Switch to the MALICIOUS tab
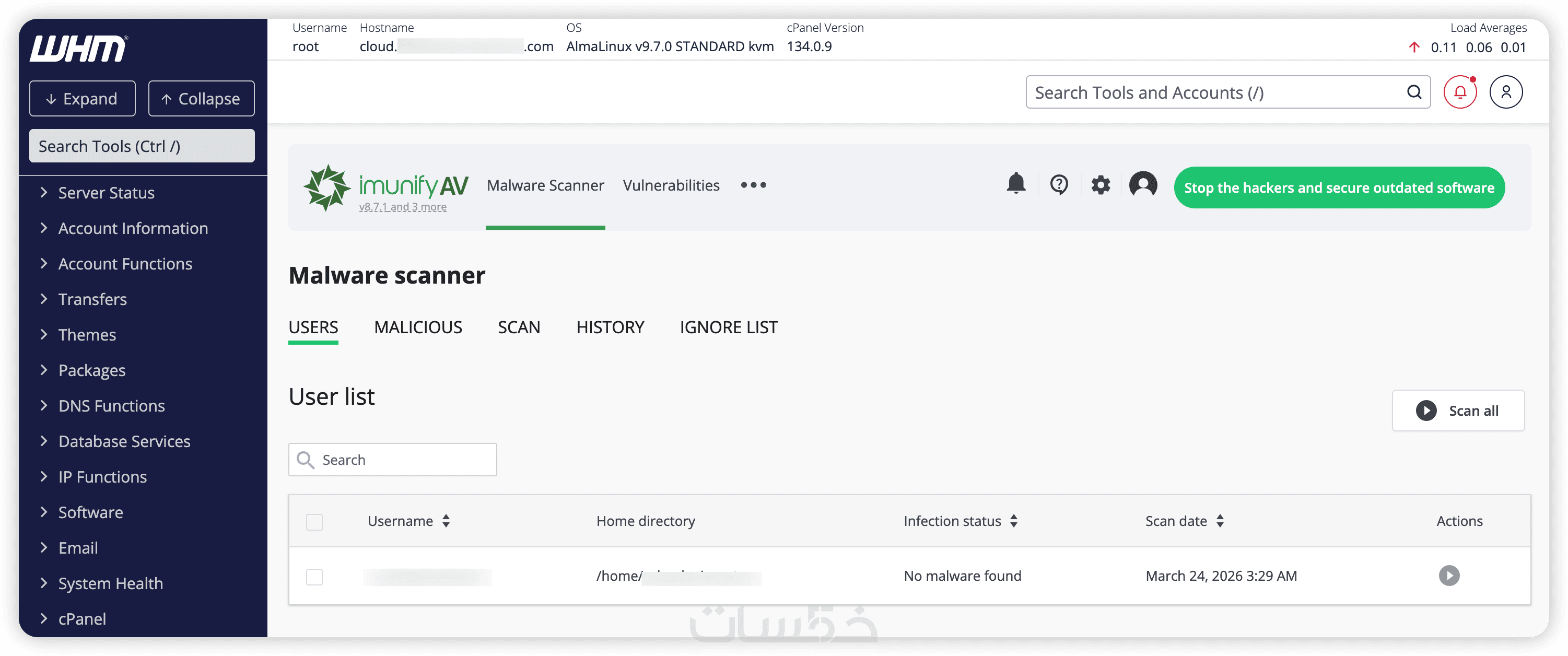The height and width of the screenshot is (656, 1568). 417,327
